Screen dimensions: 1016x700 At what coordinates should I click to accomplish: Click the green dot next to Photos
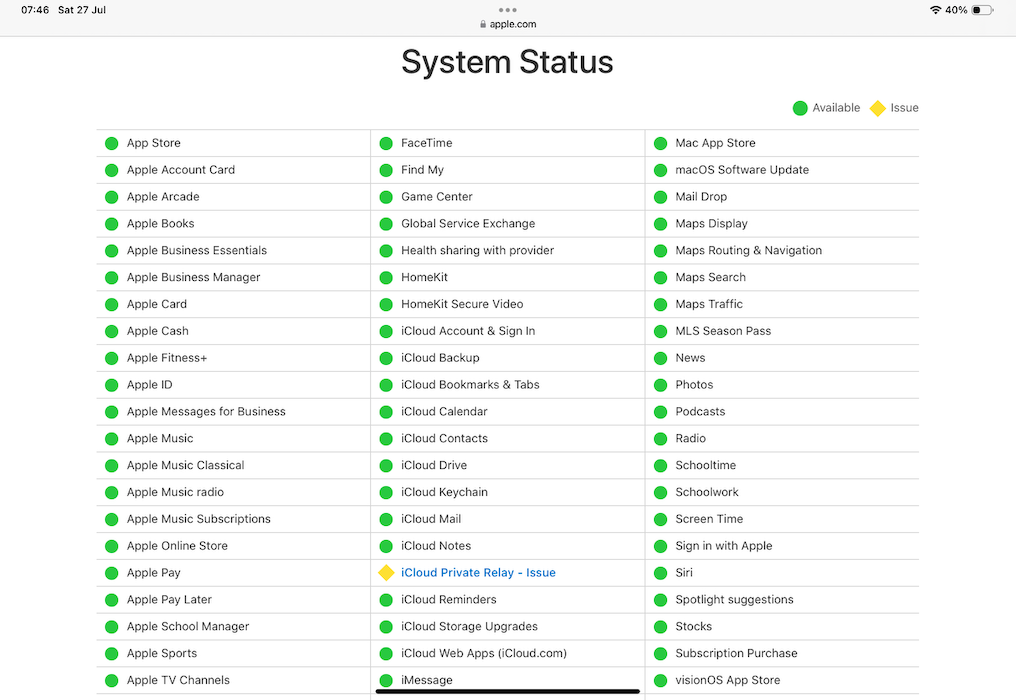click(660, 385)
